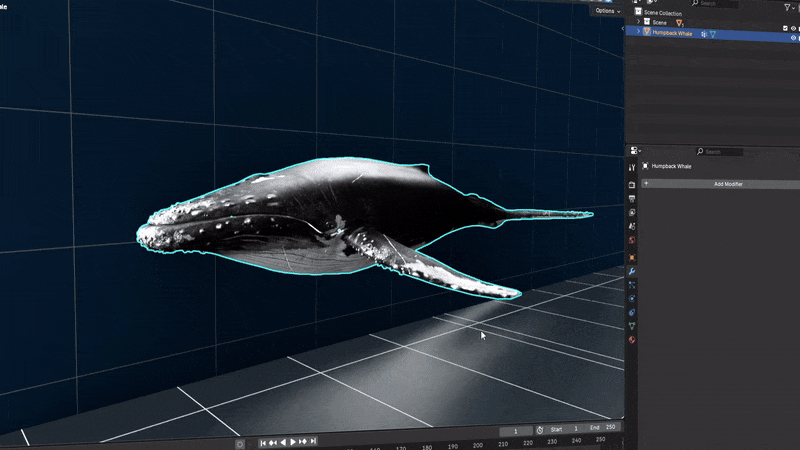Open the Object Data mesh tab
This screenshot has width=800, height=450.
click(x=632, y=326)
